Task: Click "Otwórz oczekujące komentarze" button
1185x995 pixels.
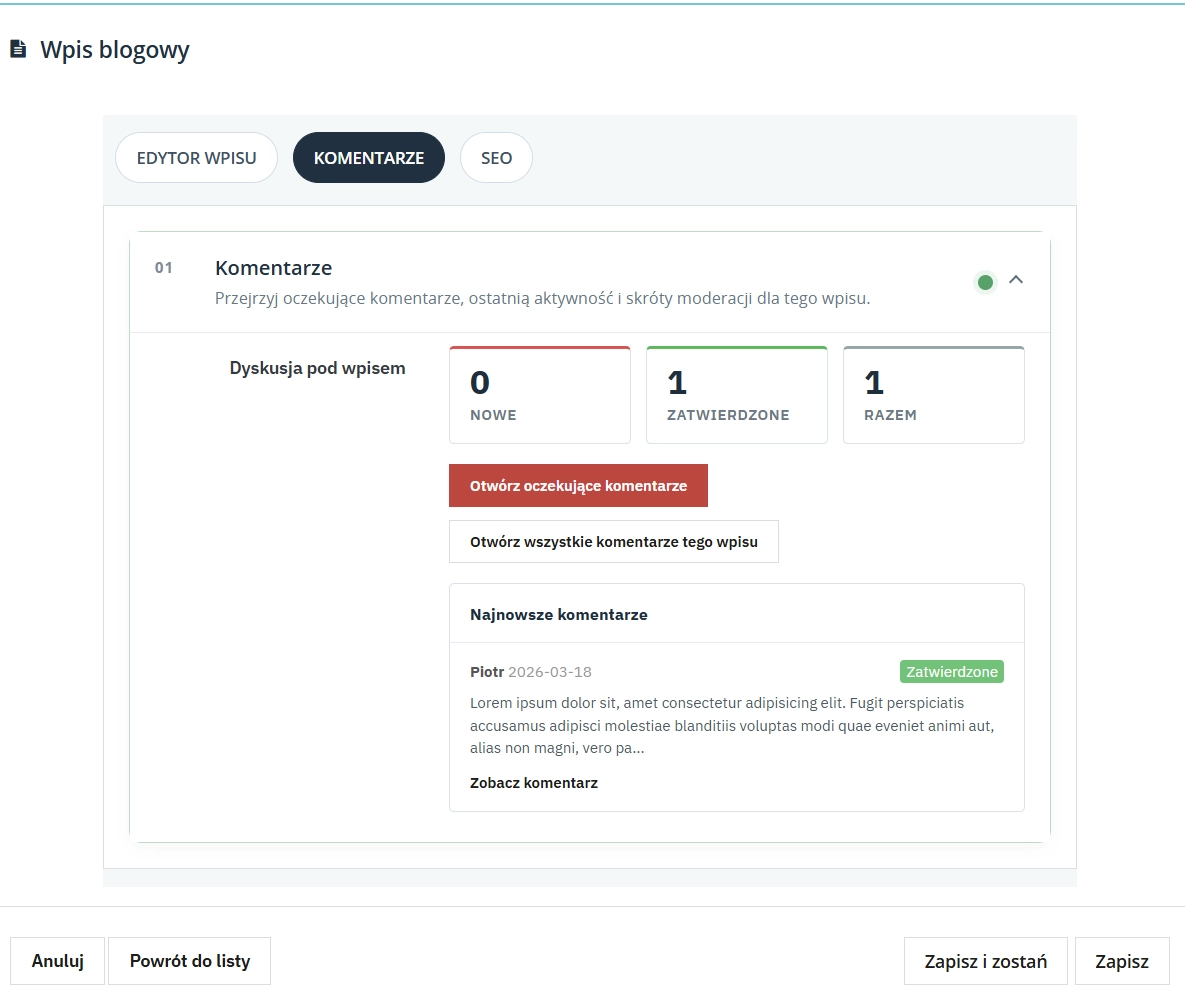Action: 578,485
